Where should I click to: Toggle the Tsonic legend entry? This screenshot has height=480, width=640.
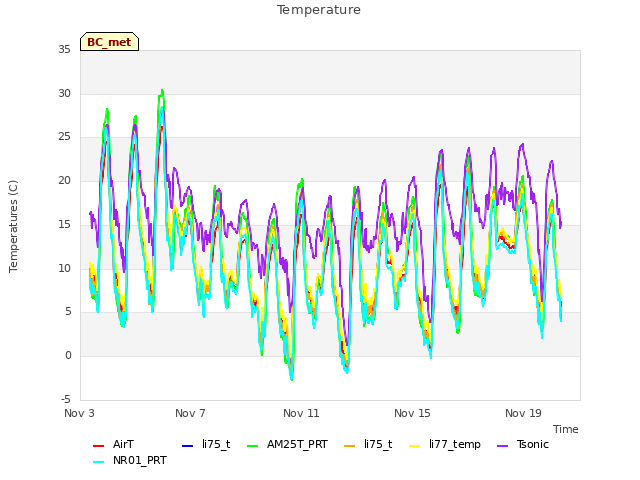pos(523,444)
